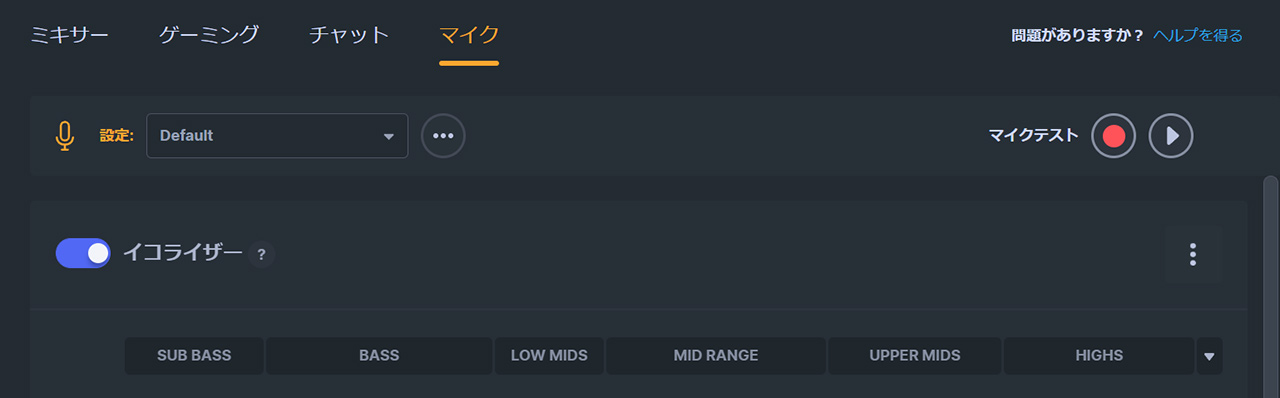Open the three-dot options next to Default
Image resolution: width=1280 pixels, height=398 pixels.
(443, 136)
